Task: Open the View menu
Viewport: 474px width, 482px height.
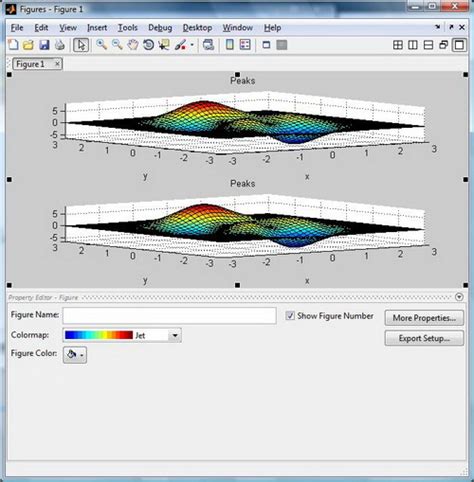Action: pos(68,28)
